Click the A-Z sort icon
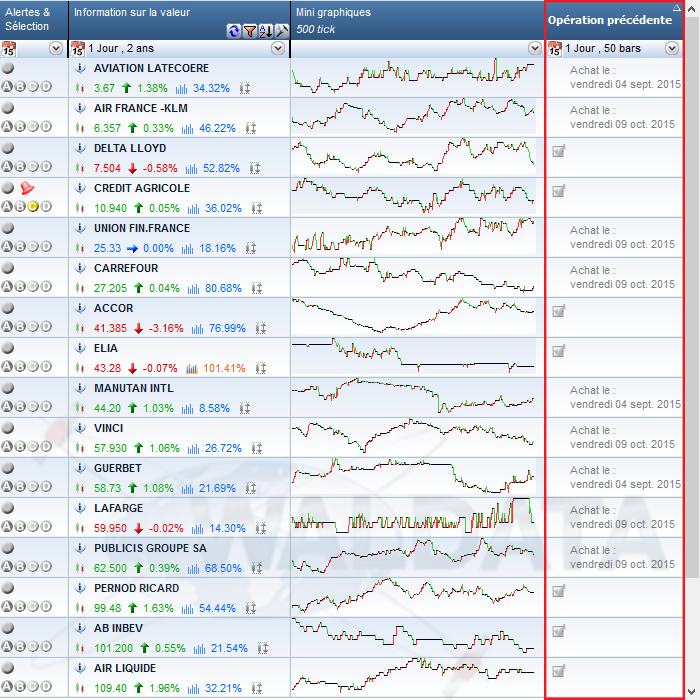Viewport: 700px width, 700px height. coord(266,31)
